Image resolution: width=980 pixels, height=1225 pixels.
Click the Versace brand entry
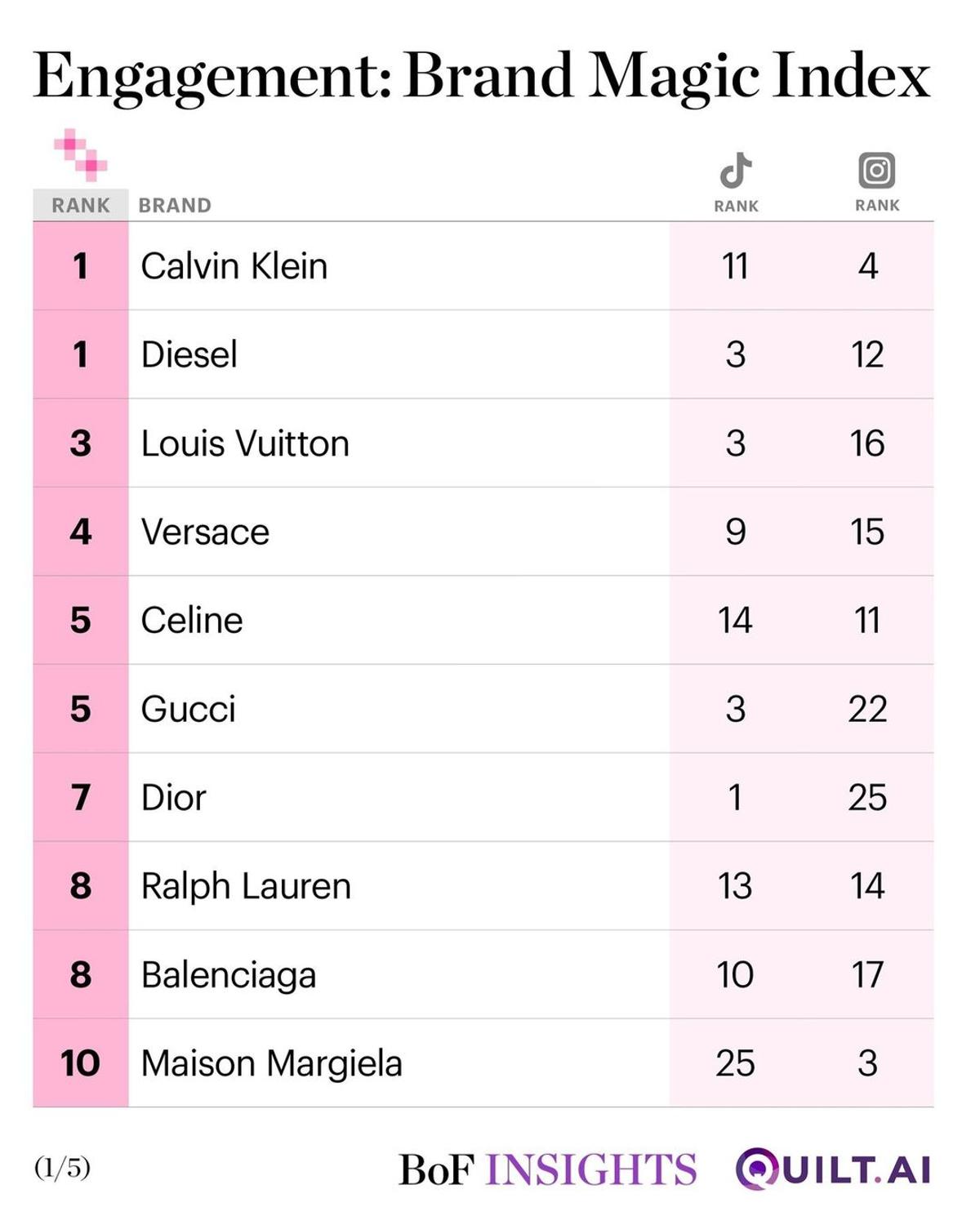(x=205, y=532)
